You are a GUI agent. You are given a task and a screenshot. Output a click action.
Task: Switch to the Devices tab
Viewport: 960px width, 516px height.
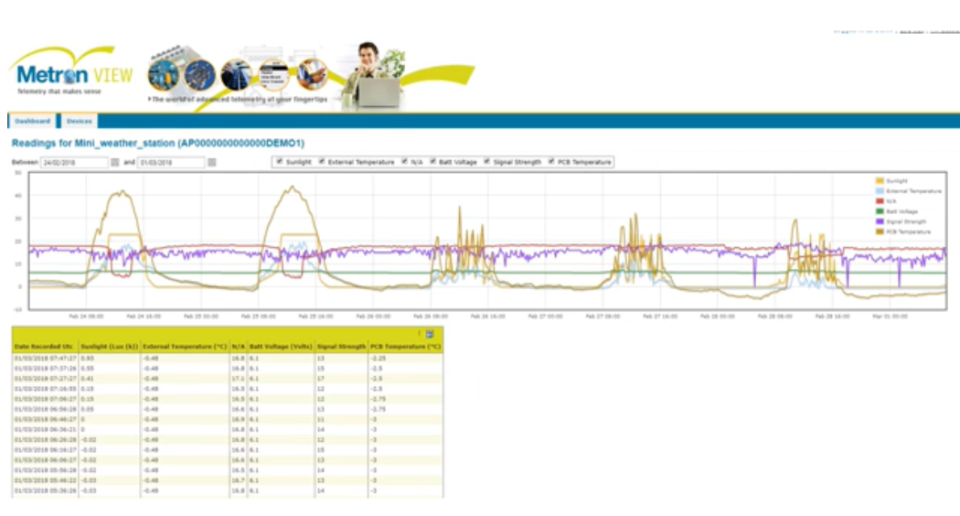point(79,121)
